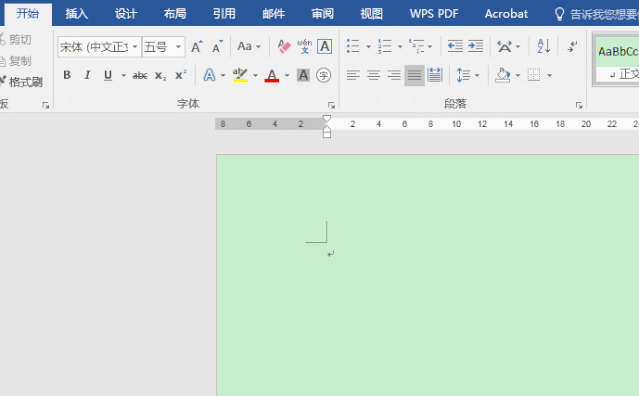Screen dimensions: 639x396
Task: Switch to the 插入 tab
Action: [77, 14]
